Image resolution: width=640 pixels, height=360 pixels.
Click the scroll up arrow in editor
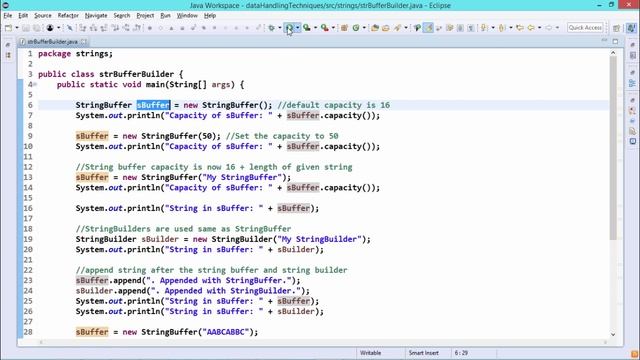613,53
